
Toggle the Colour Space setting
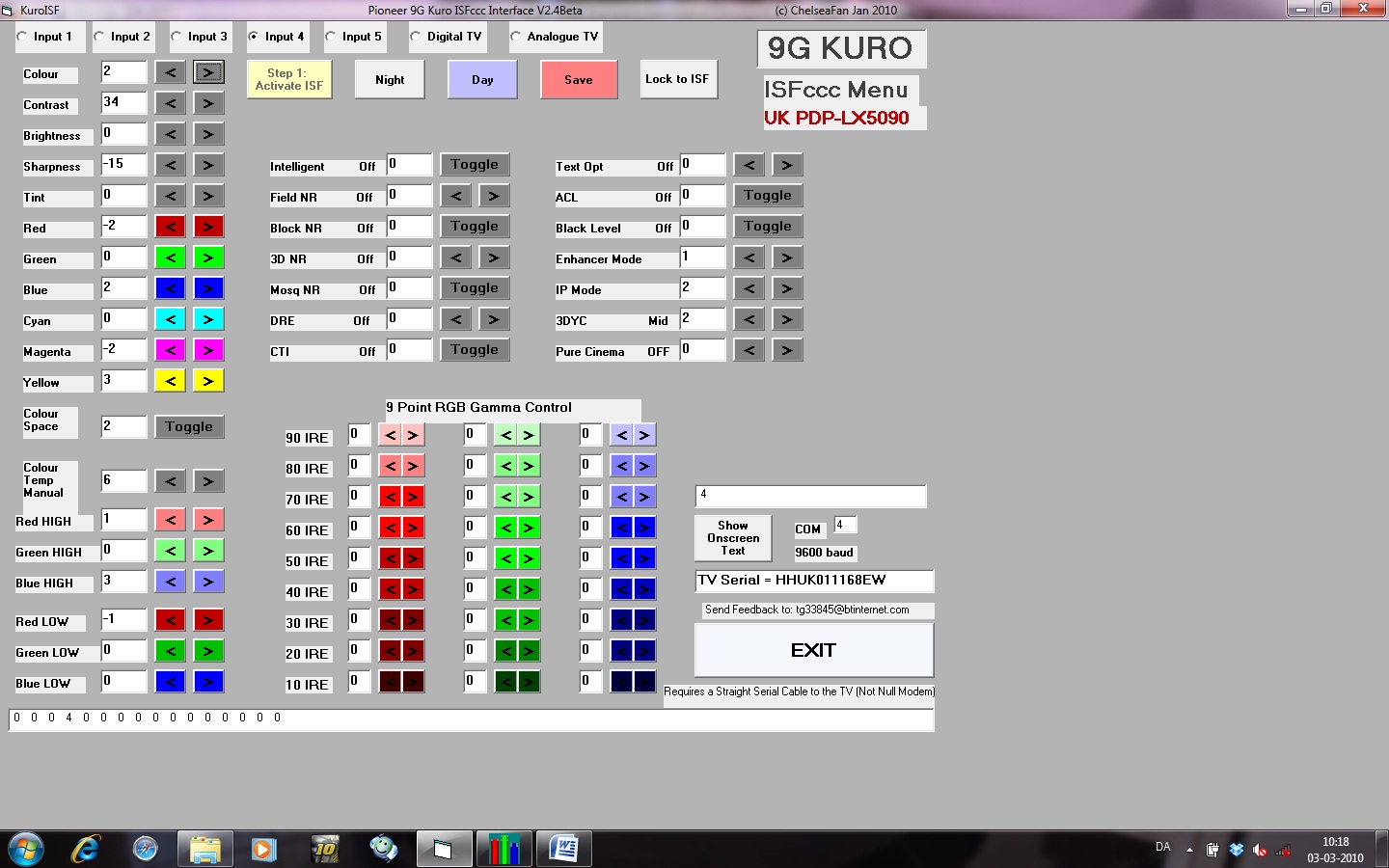coord(189,427)
